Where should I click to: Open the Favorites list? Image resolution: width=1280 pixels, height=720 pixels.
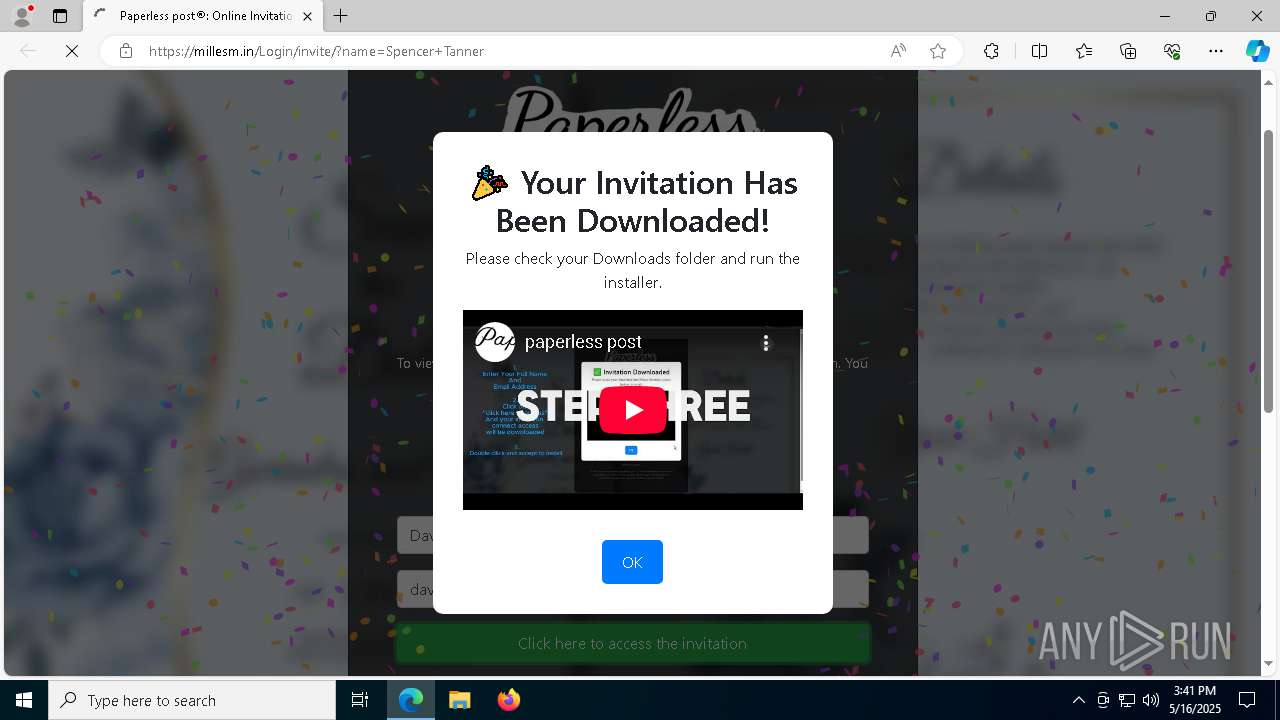click(1084, 51)
